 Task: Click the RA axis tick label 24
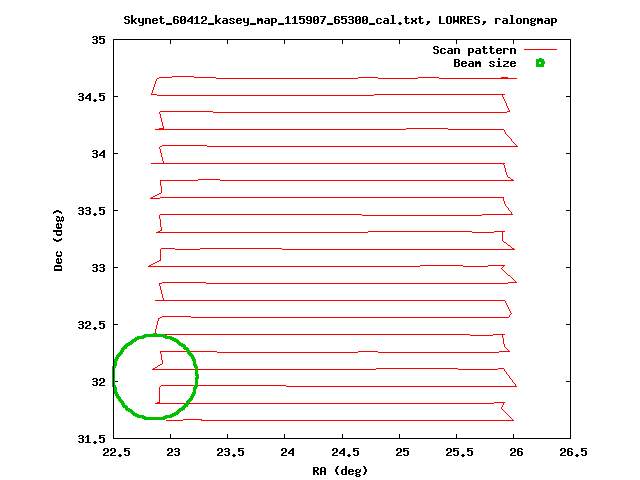pyautogui.click(x=287, y=452)
